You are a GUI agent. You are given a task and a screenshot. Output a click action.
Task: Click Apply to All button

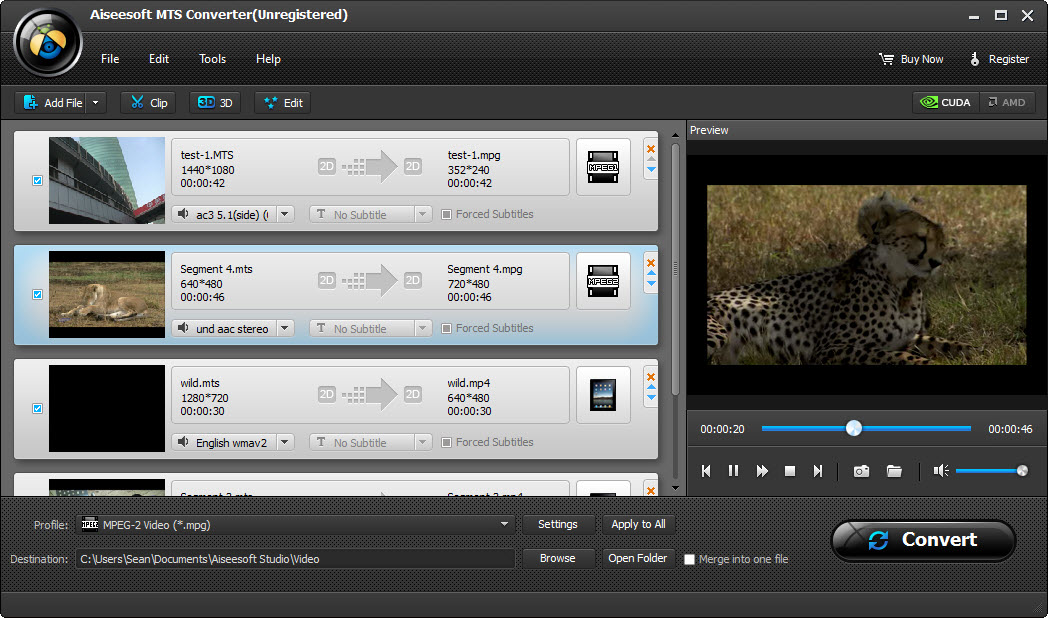[638, 524]
